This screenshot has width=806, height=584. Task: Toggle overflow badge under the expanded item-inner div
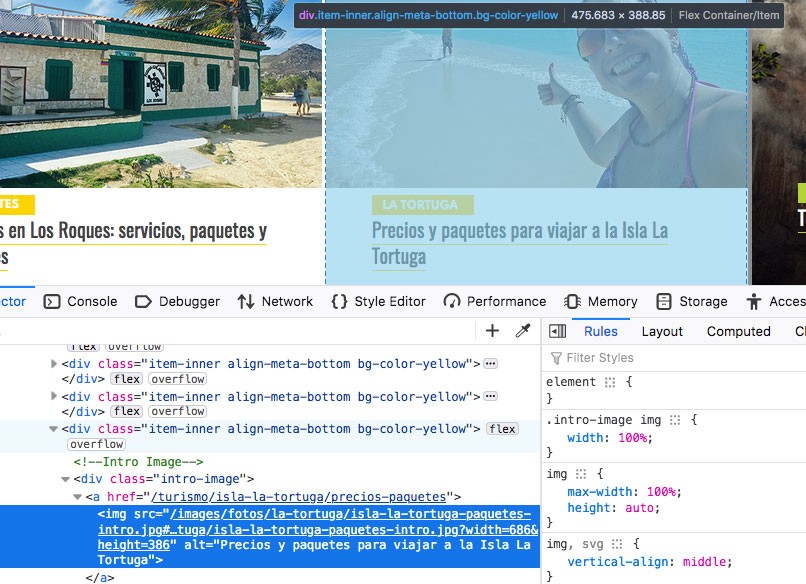click(97, 444)
